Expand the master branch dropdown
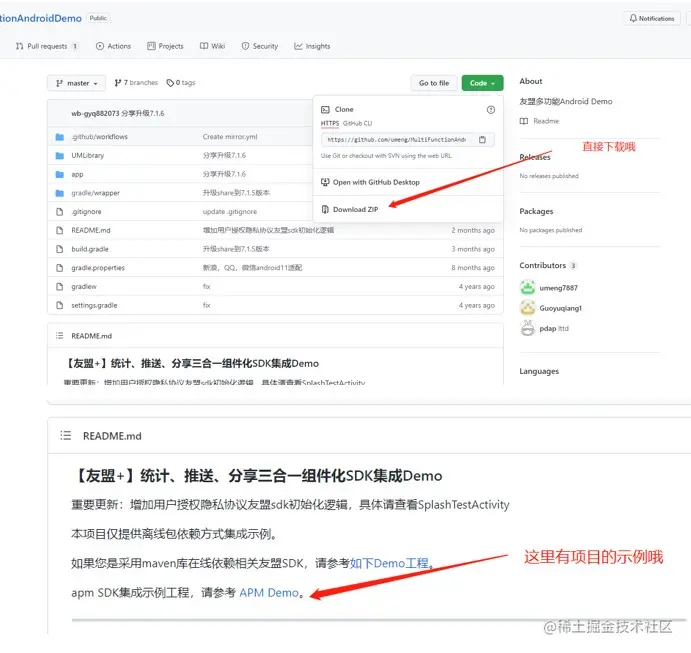 [76, 83]
